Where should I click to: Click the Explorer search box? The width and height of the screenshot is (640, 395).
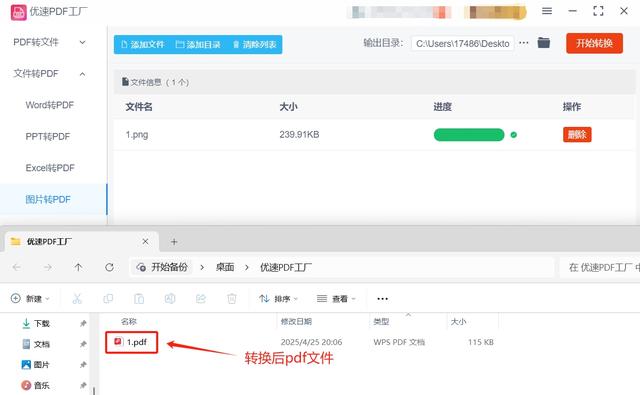(600, 267)
